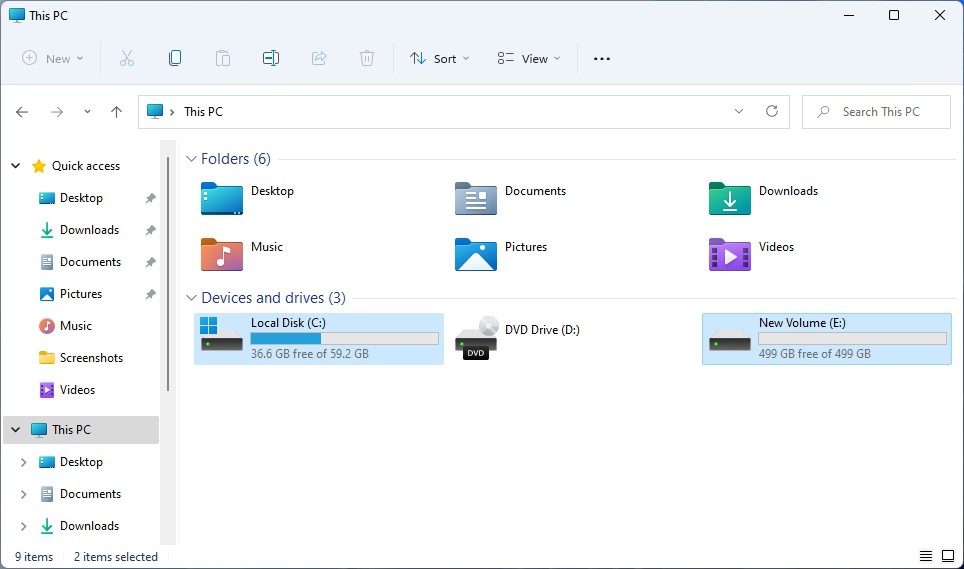Collapse the Devices and drives (3) group
964x569 pixels.
point(191,298)
